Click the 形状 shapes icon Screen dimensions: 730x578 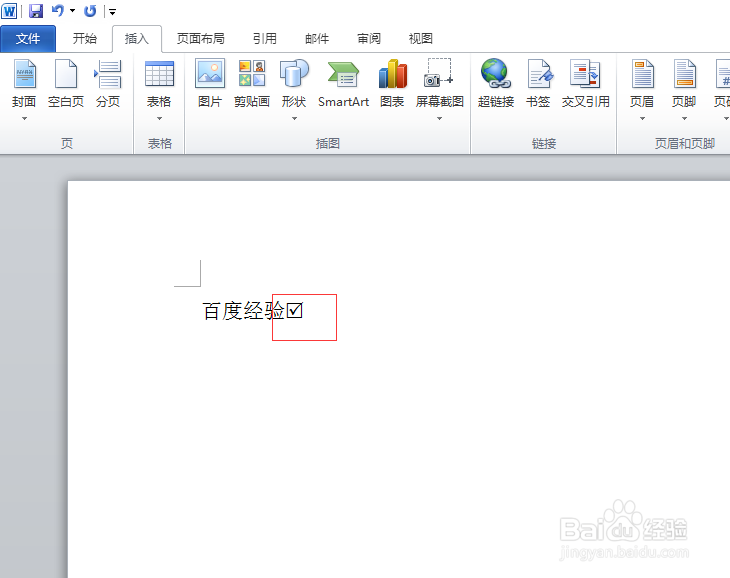pyautogui.click(x=294, y=74)
